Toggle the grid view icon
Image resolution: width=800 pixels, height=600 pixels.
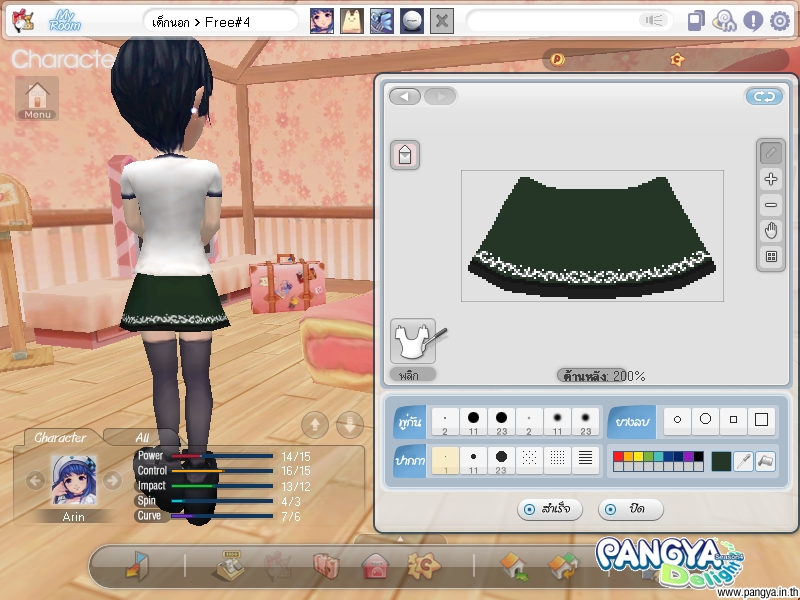(x=770, y=256)
